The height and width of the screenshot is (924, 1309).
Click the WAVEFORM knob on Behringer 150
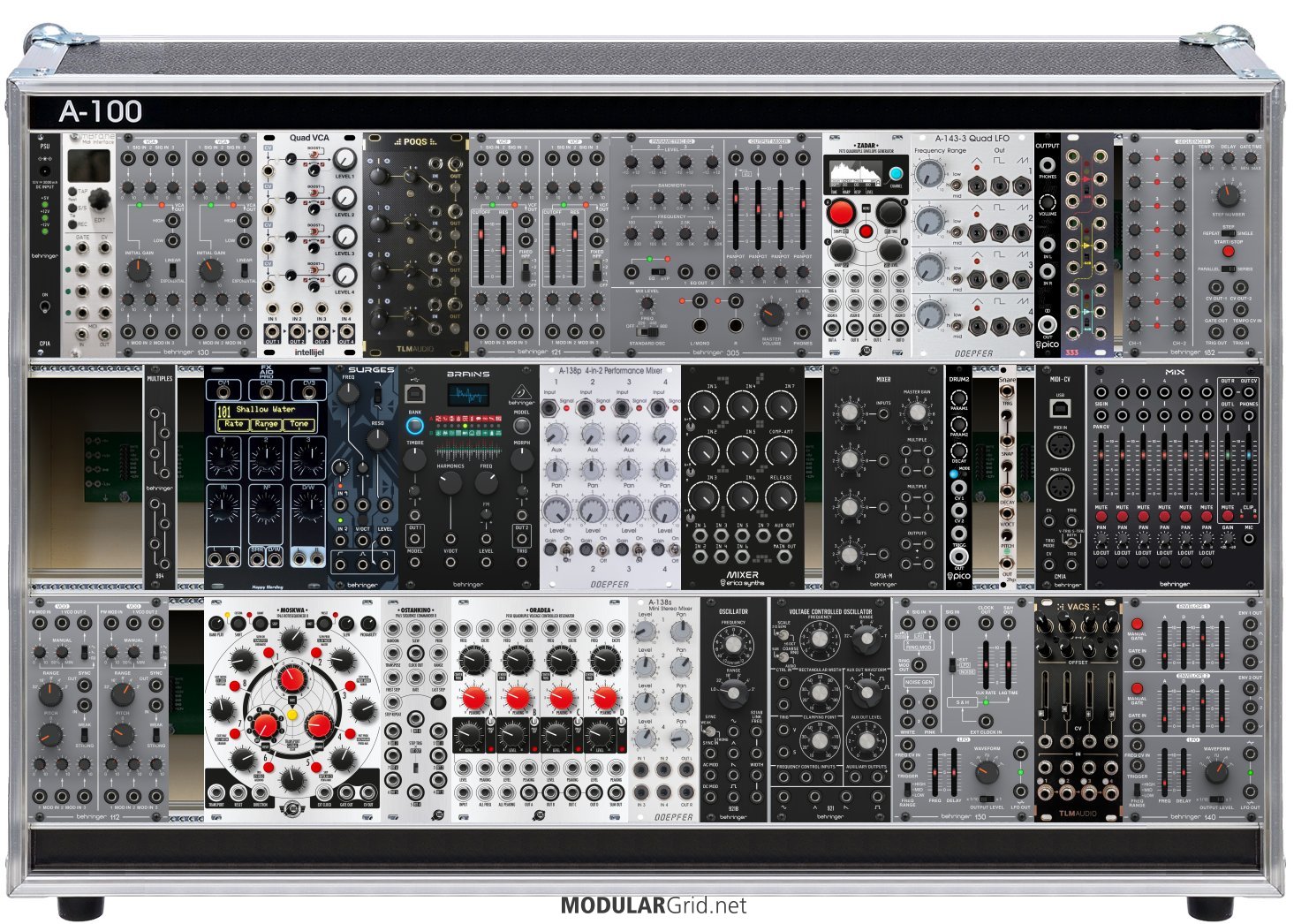pos(987,772)
